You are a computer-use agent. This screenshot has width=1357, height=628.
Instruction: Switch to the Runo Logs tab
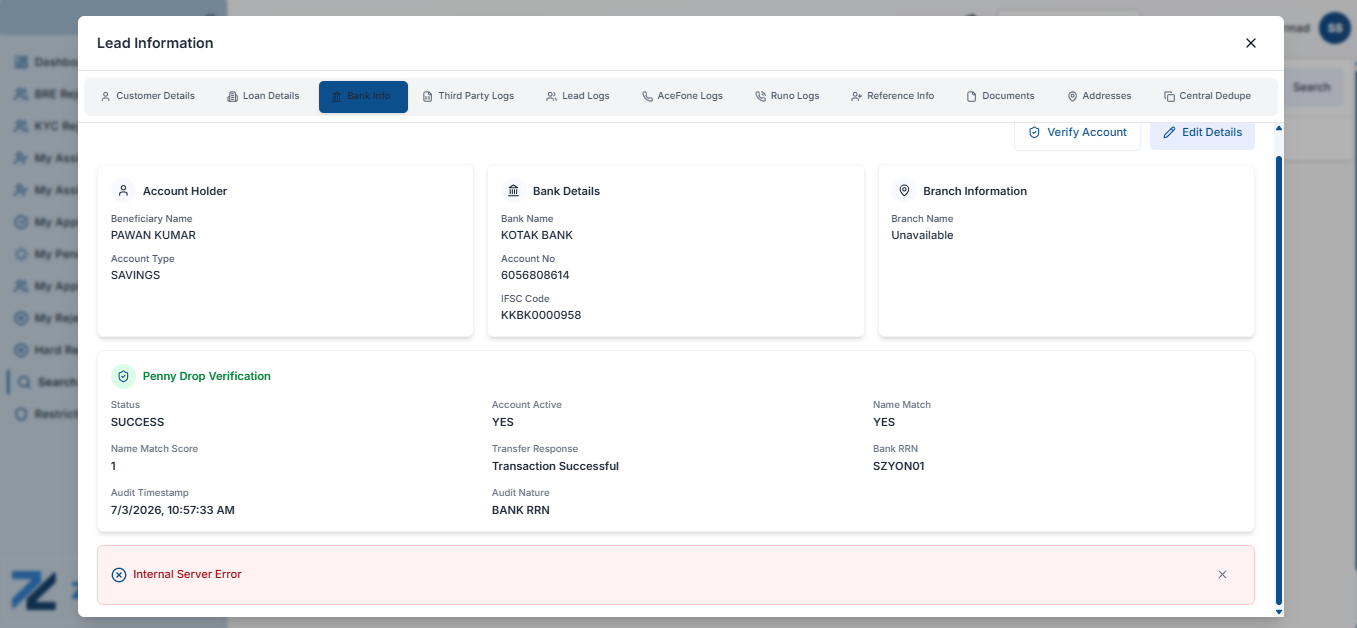[x=787, y=96]
